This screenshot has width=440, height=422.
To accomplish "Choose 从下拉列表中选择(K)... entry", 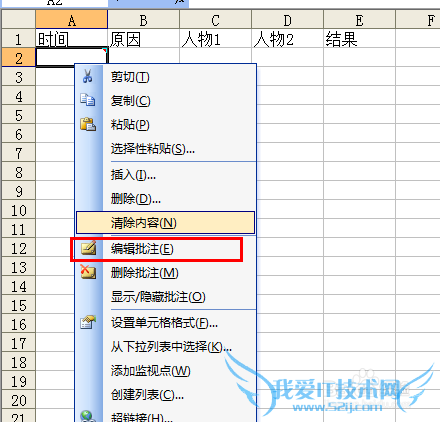I will pyautogui.click(x=165, y=347).
